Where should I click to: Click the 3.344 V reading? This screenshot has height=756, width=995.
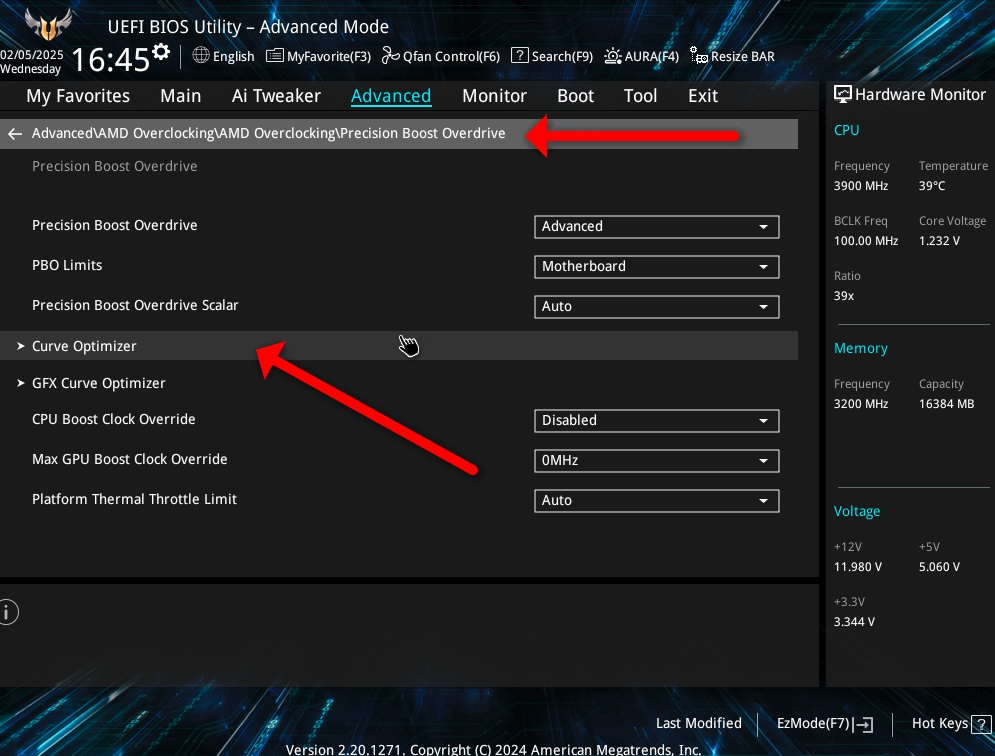854,622
